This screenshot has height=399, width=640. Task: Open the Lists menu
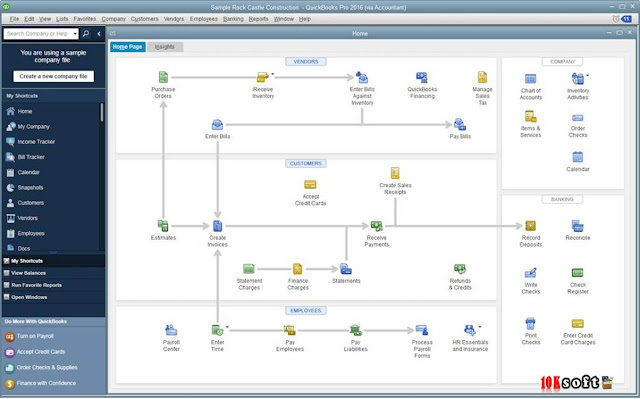point(62,19)
